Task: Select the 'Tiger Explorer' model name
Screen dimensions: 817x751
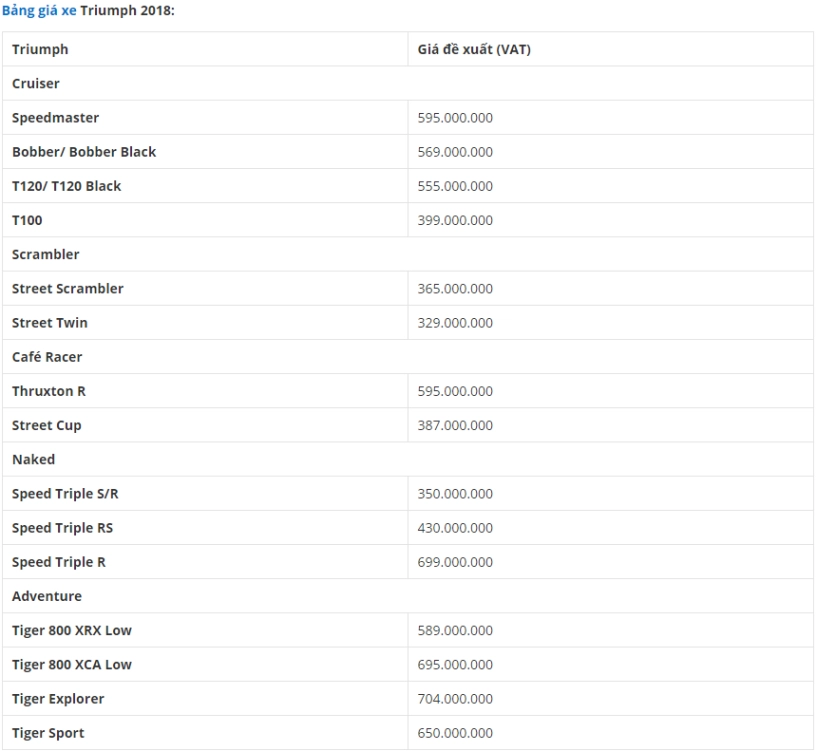Action: (x=58, y=699)
